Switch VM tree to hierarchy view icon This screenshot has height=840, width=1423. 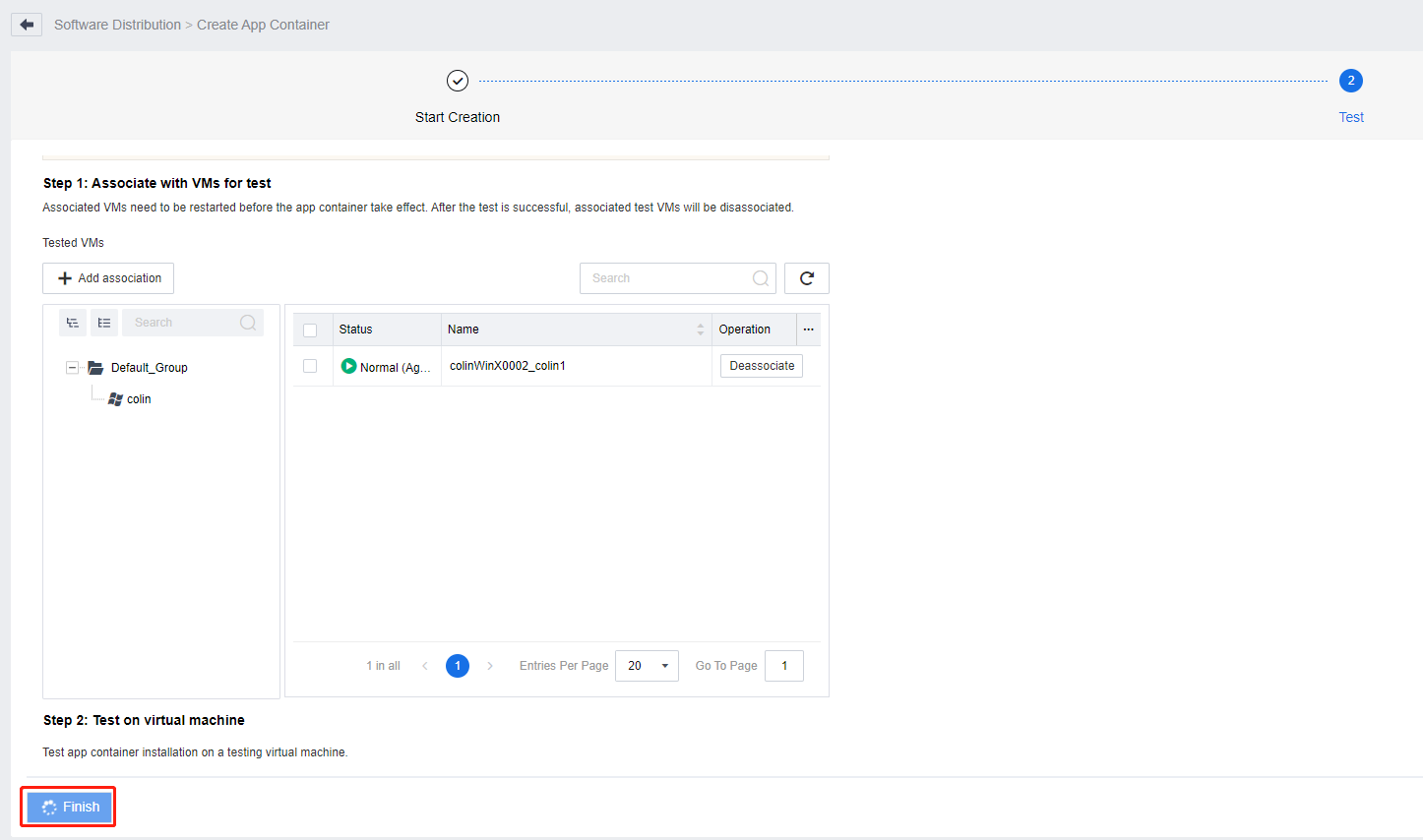coord(73,323)
